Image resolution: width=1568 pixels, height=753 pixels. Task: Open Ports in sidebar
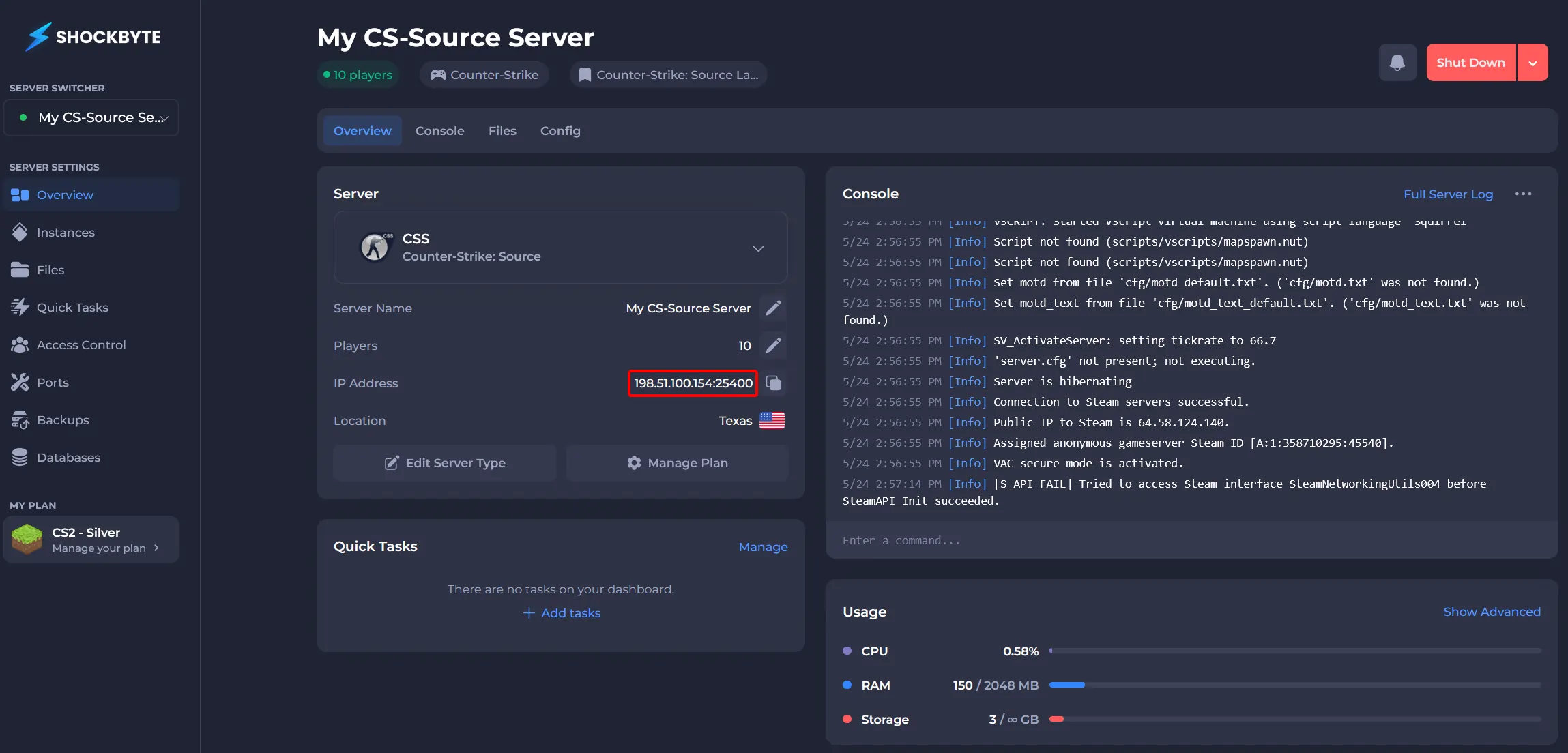[x=91, y=383]
